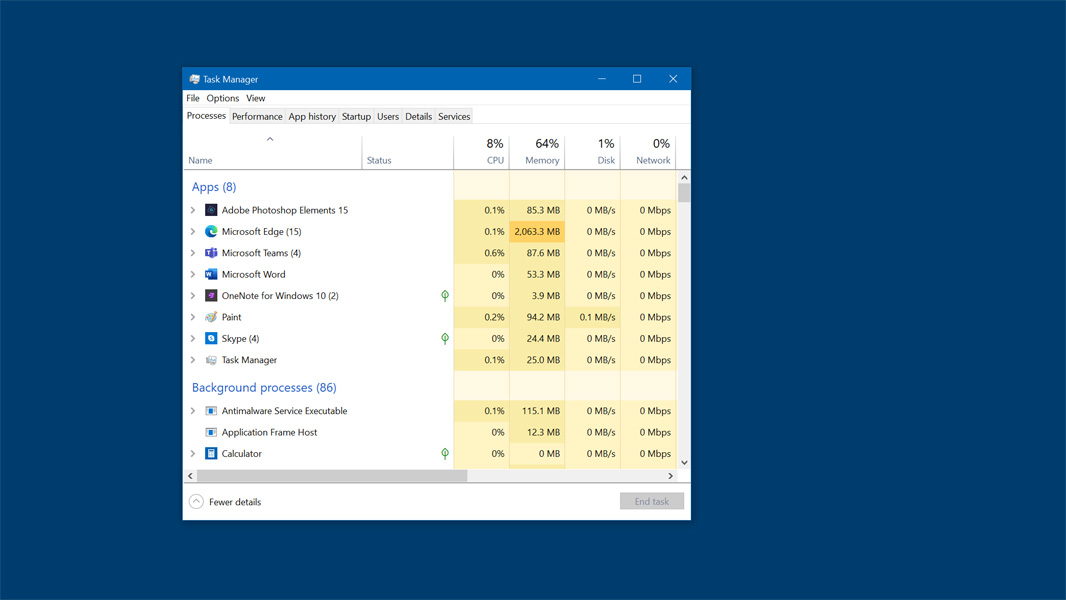Image resolution: width=1066 pixels, height=600 pixels.
Task: Select the Microsoft Edge process icon
Action: pyautogui.click(x=211, y=231)
